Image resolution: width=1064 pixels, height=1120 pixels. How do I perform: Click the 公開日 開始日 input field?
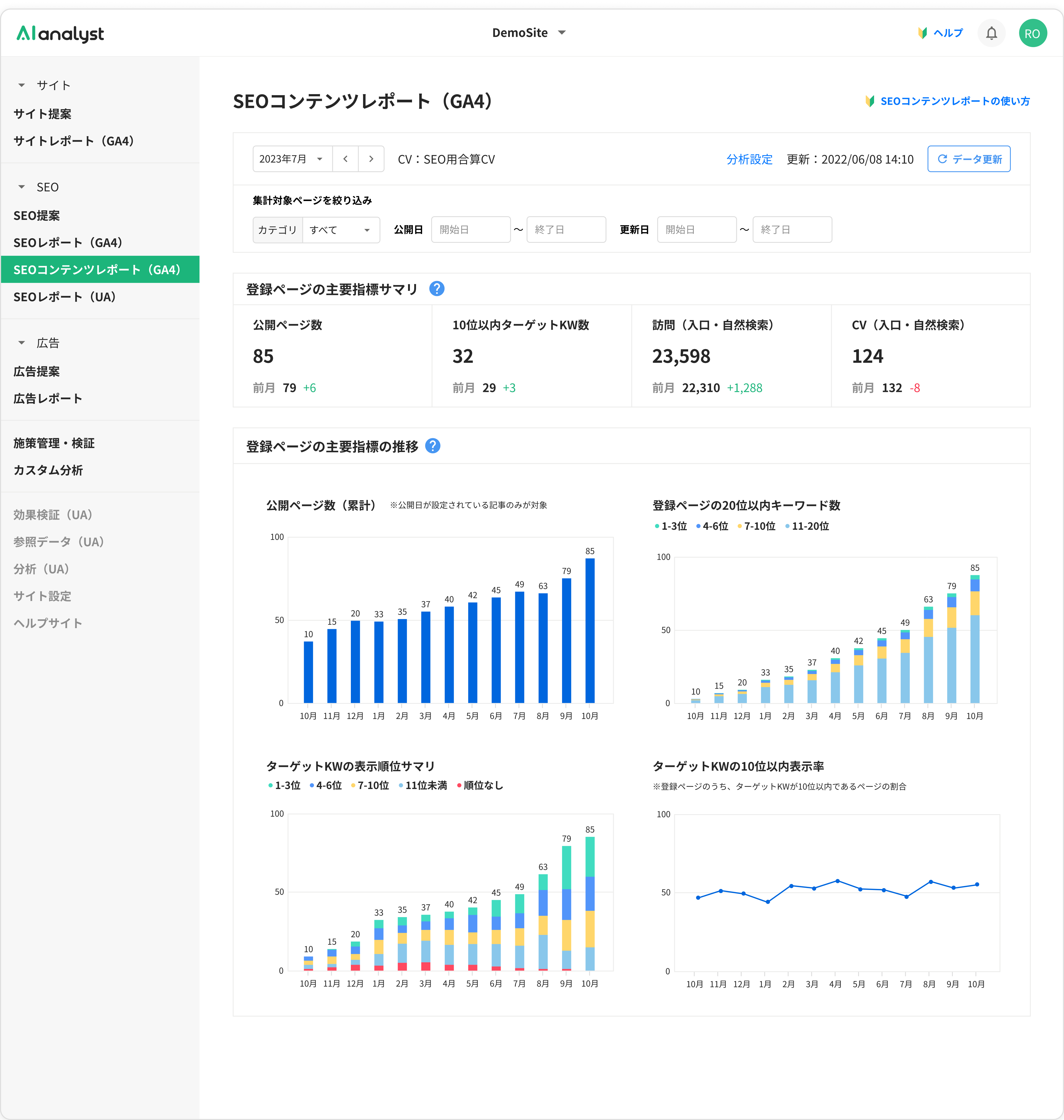[471, 230]
